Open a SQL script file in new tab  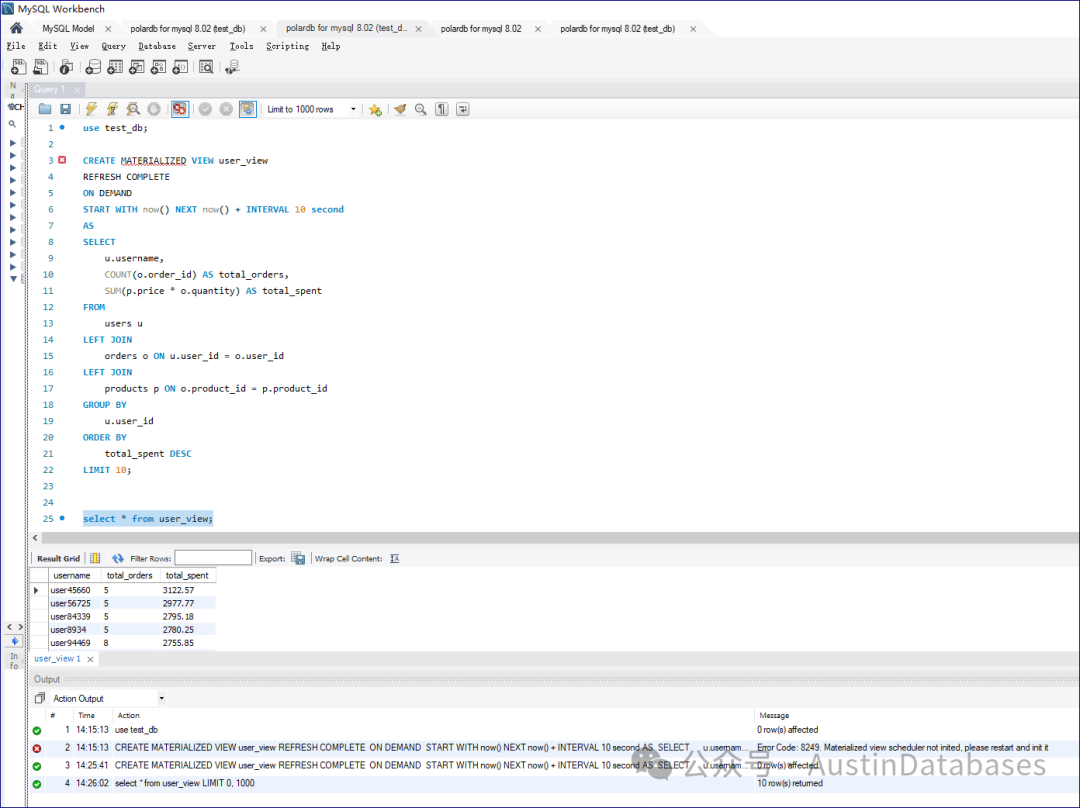point(41,67)
